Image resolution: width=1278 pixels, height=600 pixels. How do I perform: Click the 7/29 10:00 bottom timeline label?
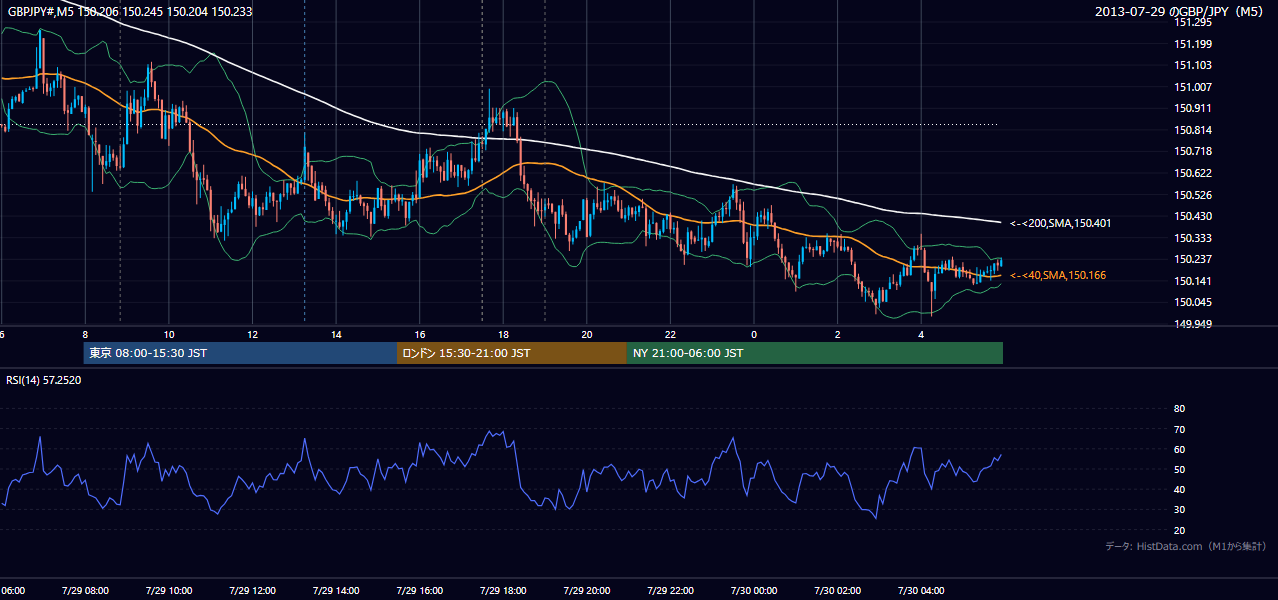pos(169,590)
